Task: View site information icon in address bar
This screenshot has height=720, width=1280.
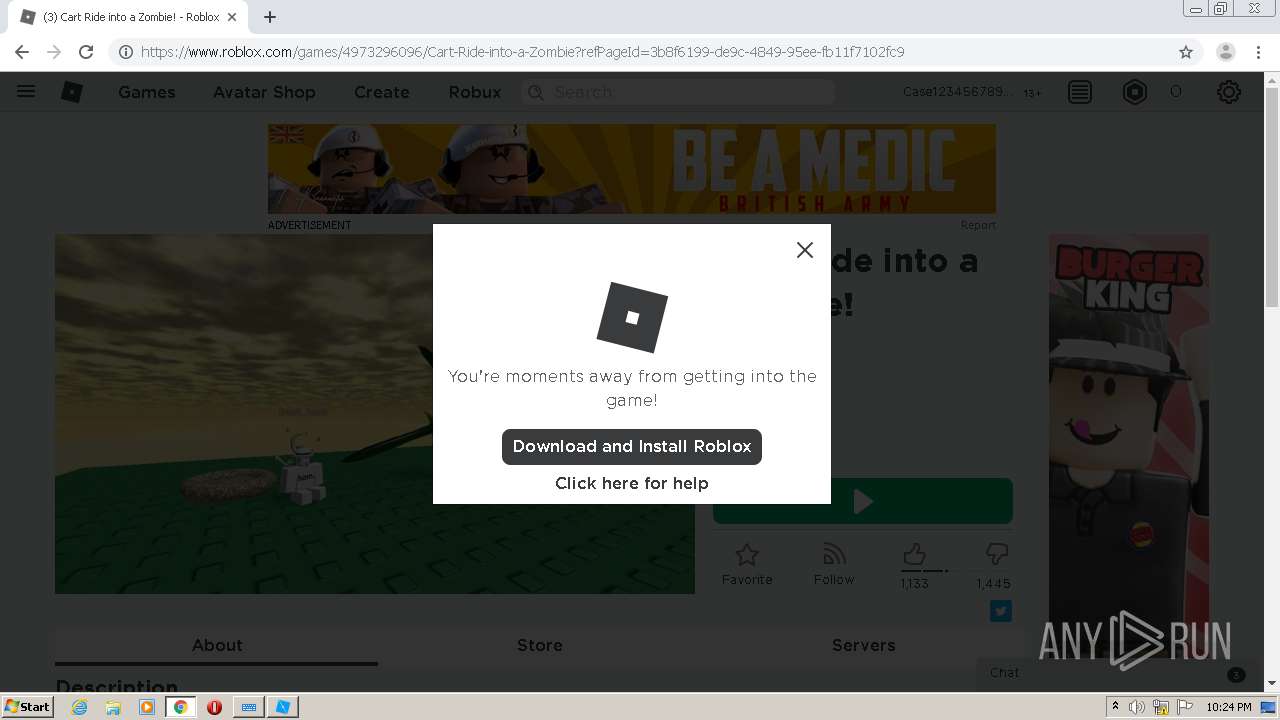Action: (126, 52)
